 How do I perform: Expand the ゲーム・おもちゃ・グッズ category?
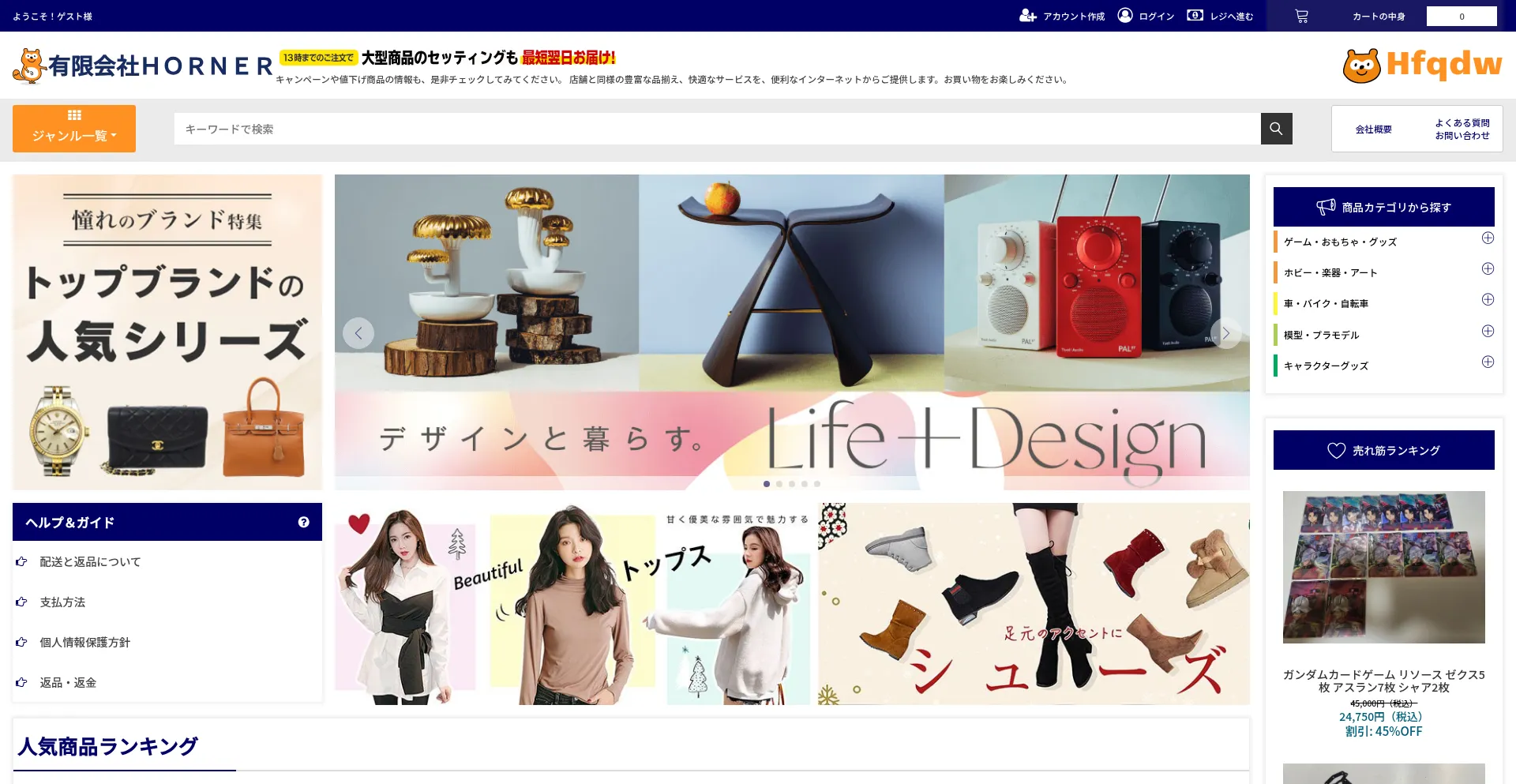(1488, 238)
